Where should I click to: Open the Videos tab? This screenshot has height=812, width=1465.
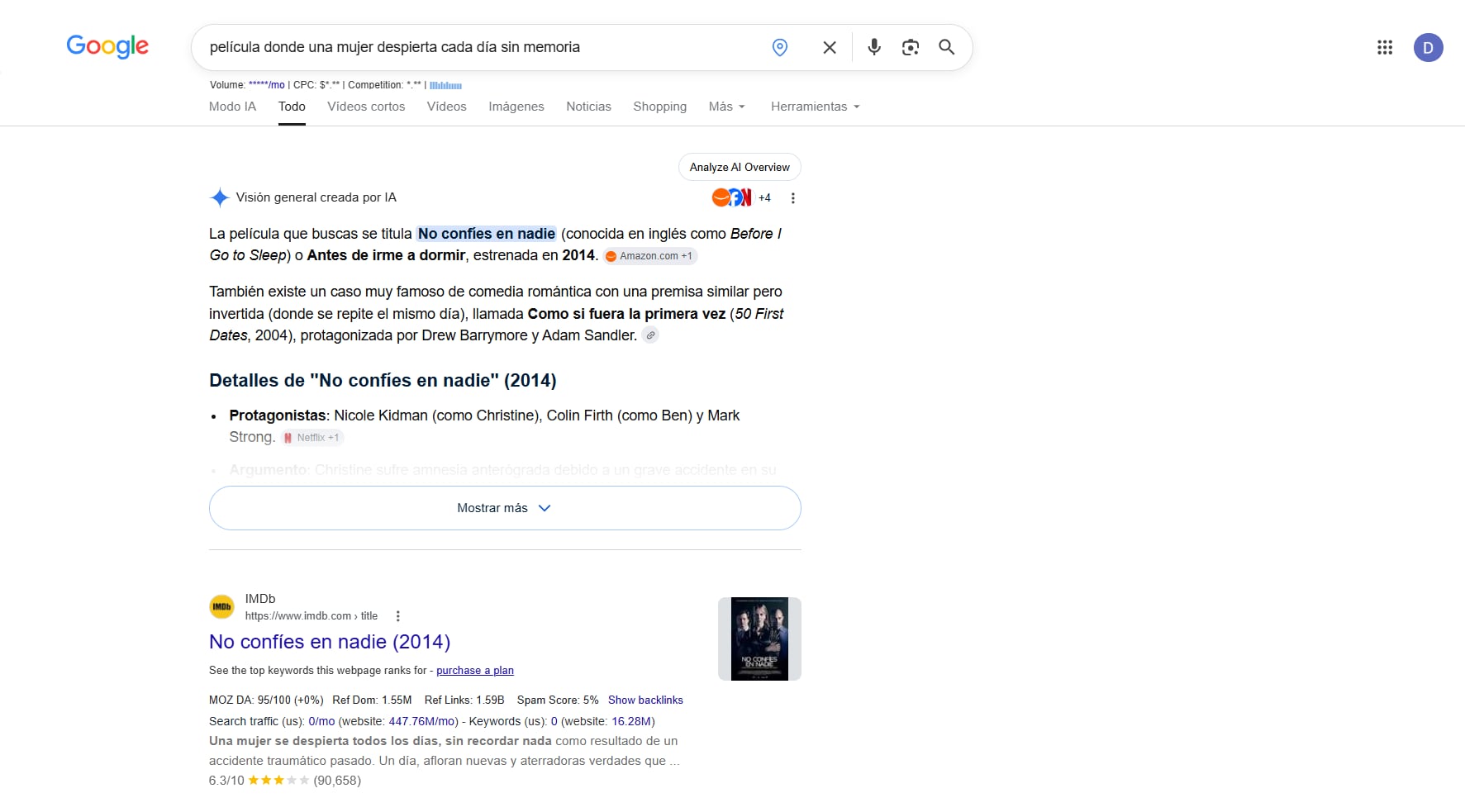(446, 107)
